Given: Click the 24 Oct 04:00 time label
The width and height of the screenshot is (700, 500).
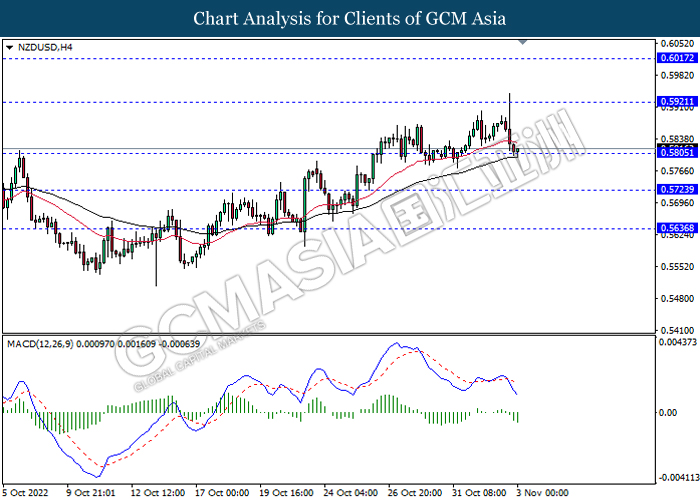Looking at the screenshot, I should 351,493.
